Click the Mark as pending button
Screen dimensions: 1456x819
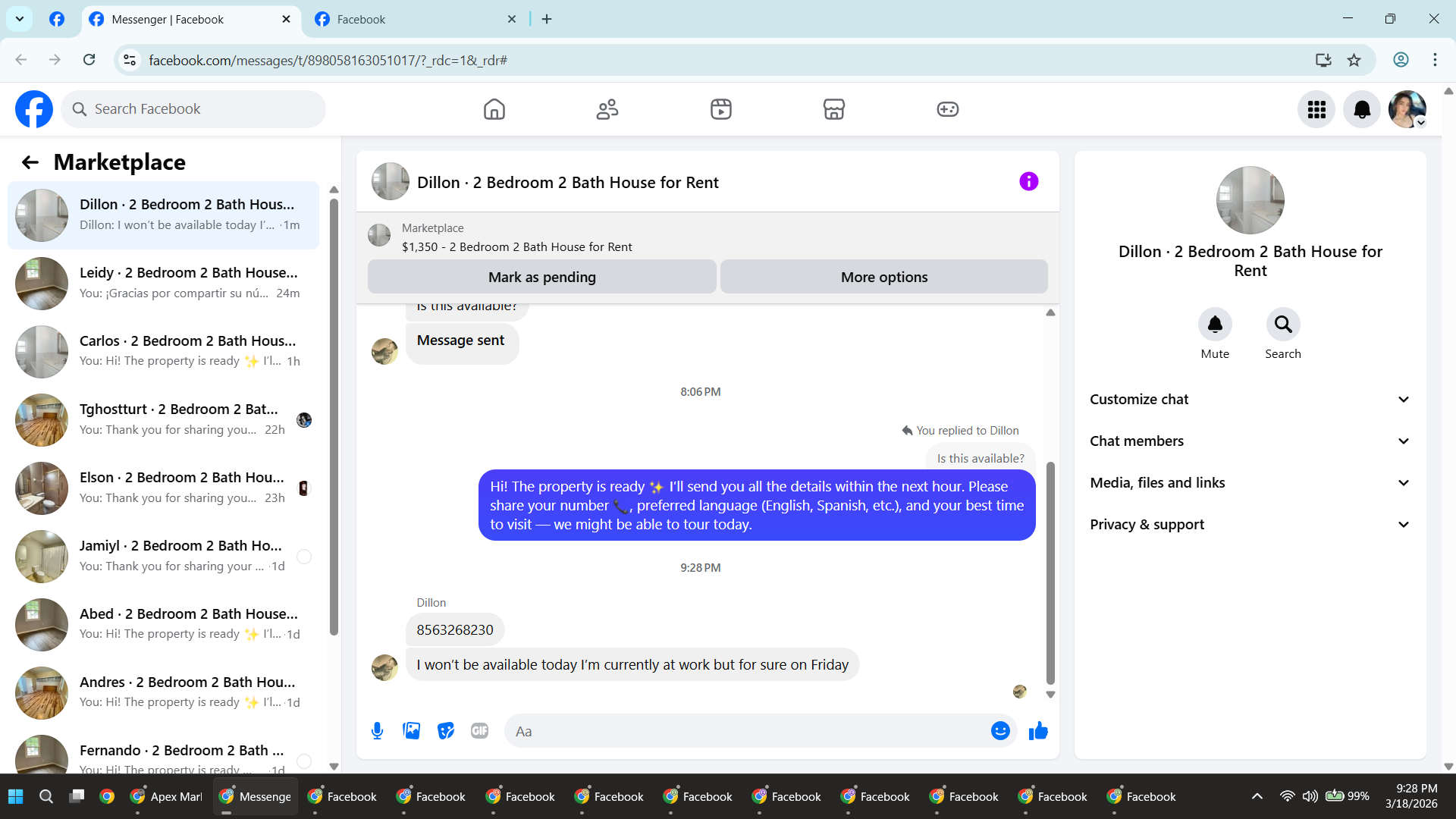click(541, 277)
